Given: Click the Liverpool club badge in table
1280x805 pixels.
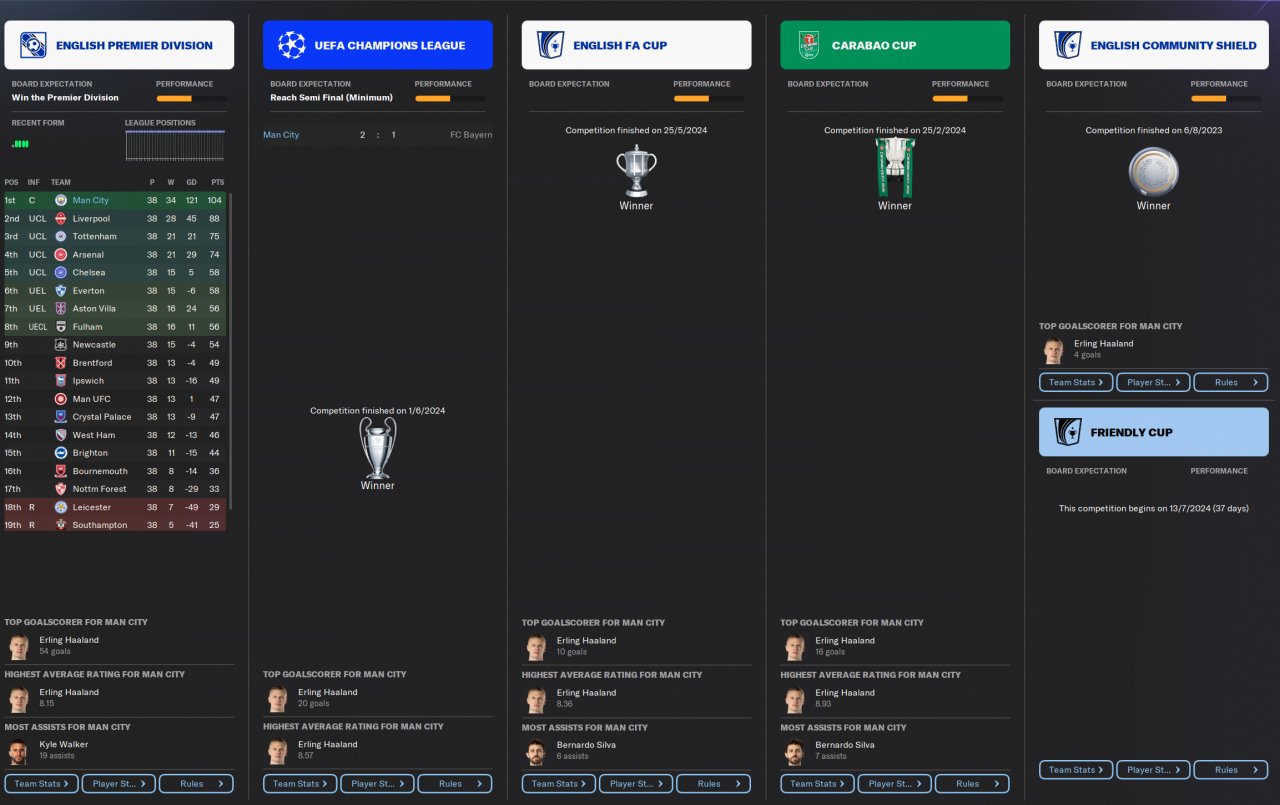Looking at the screenshot, I should [x=60, y=218].
